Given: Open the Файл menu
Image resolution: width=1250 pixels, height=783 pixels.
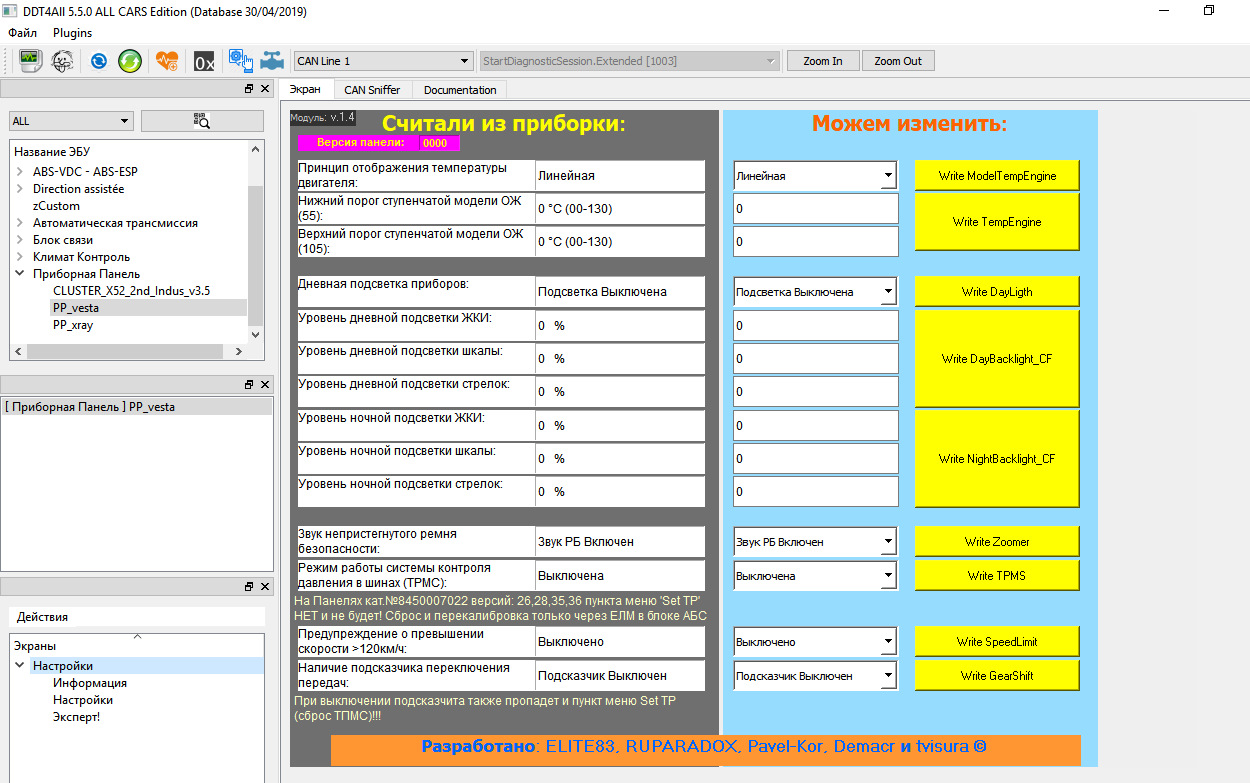Looking at the screenshot, I should pyautogui.click(x=22, y=33).
